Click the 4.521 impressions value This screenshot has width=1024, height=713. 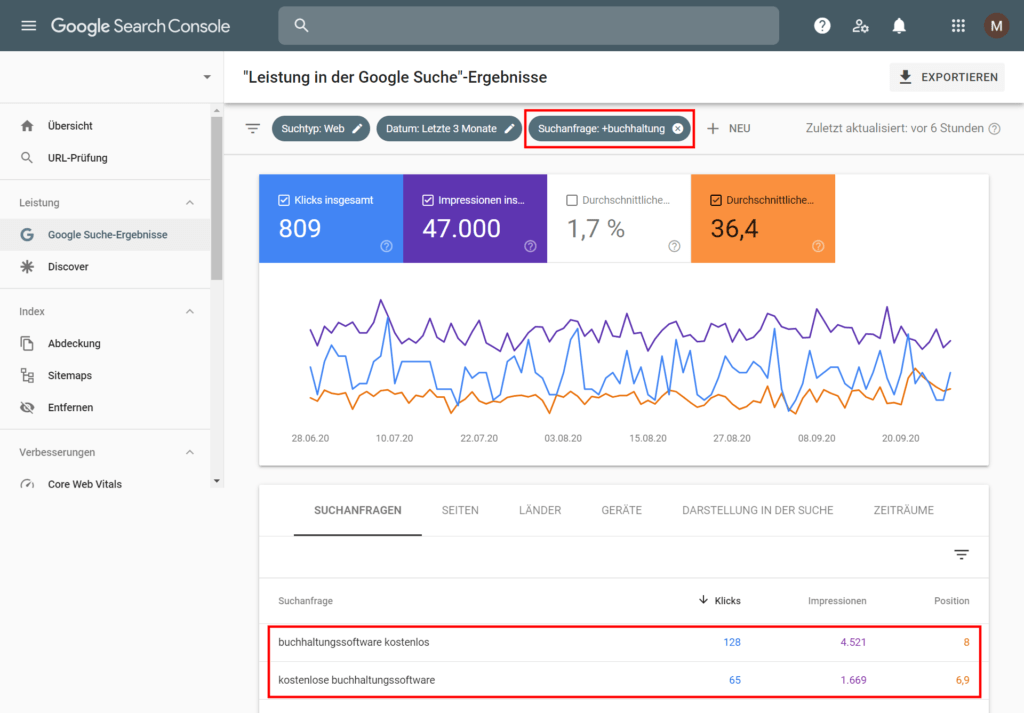[853, 642]
